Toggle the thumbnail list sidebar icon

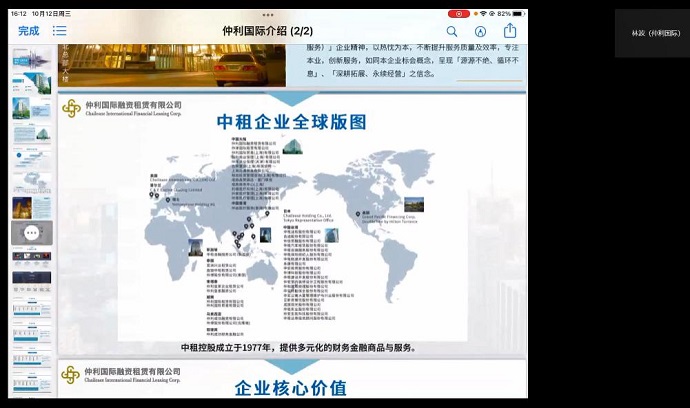[60, 31]
